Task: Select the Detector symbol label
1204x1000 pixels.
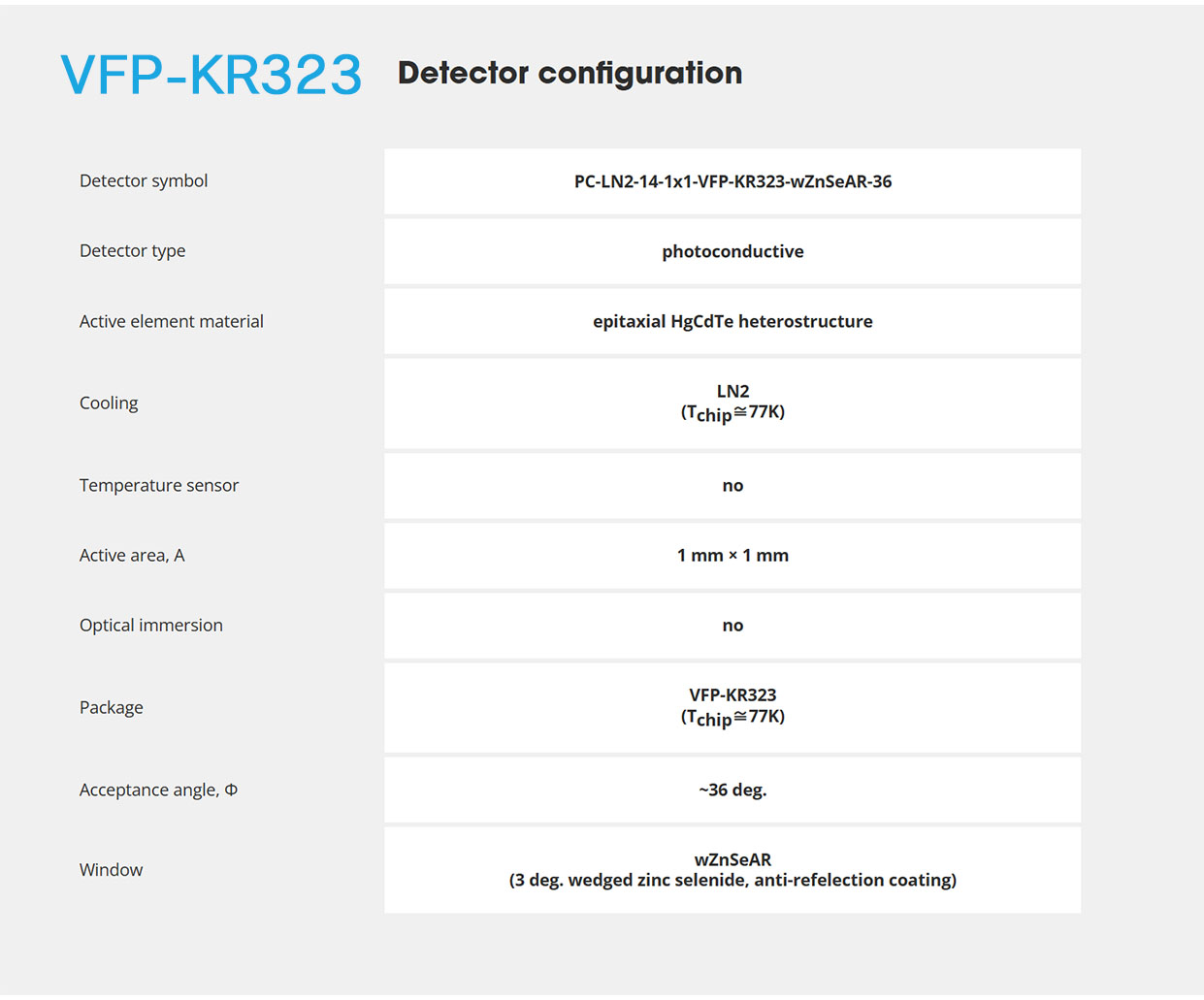Action: click(x=144, y=180)
